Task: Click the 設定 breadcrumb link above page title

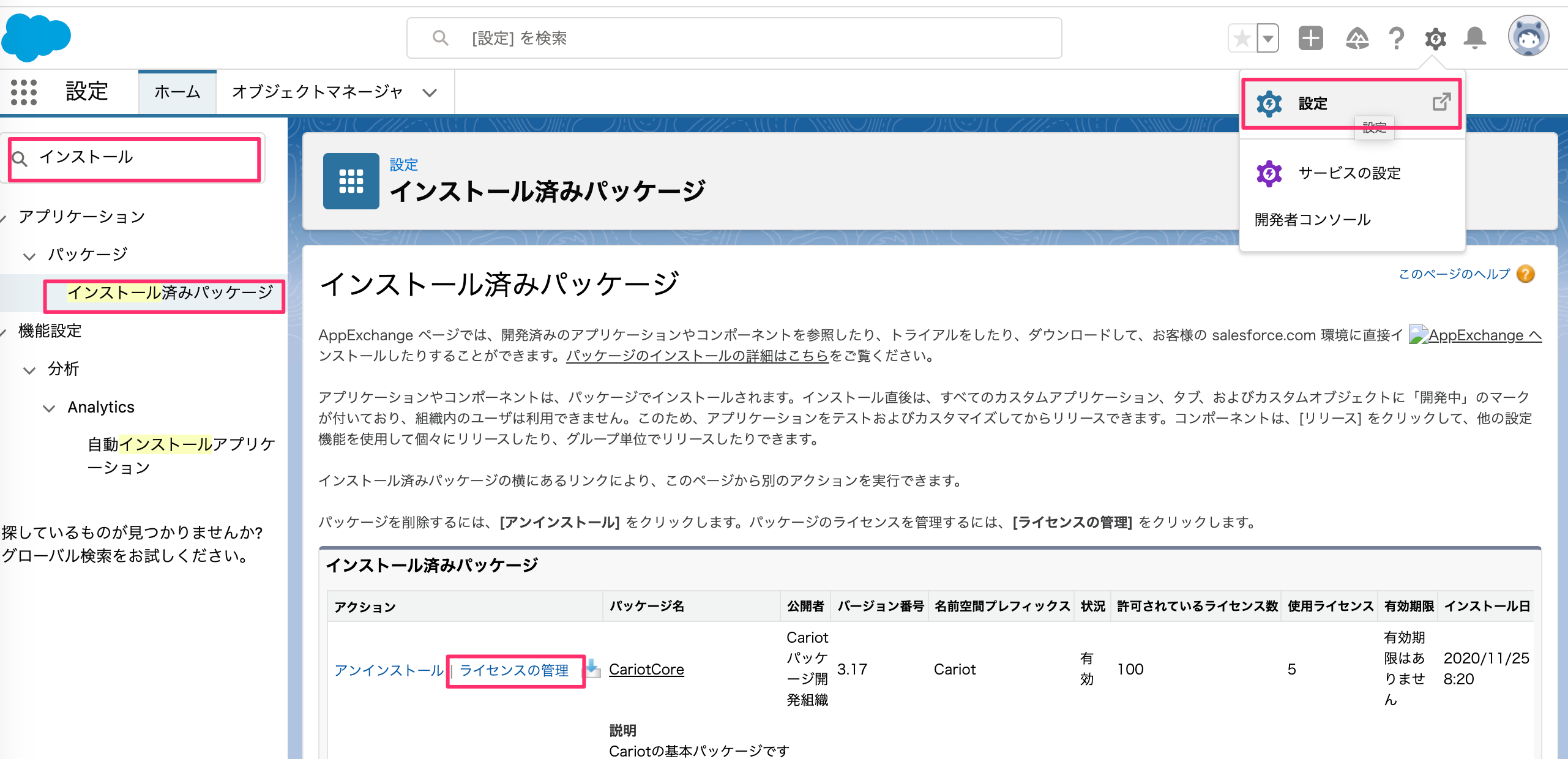Action: pyautogui.click(x=404, y=165)
